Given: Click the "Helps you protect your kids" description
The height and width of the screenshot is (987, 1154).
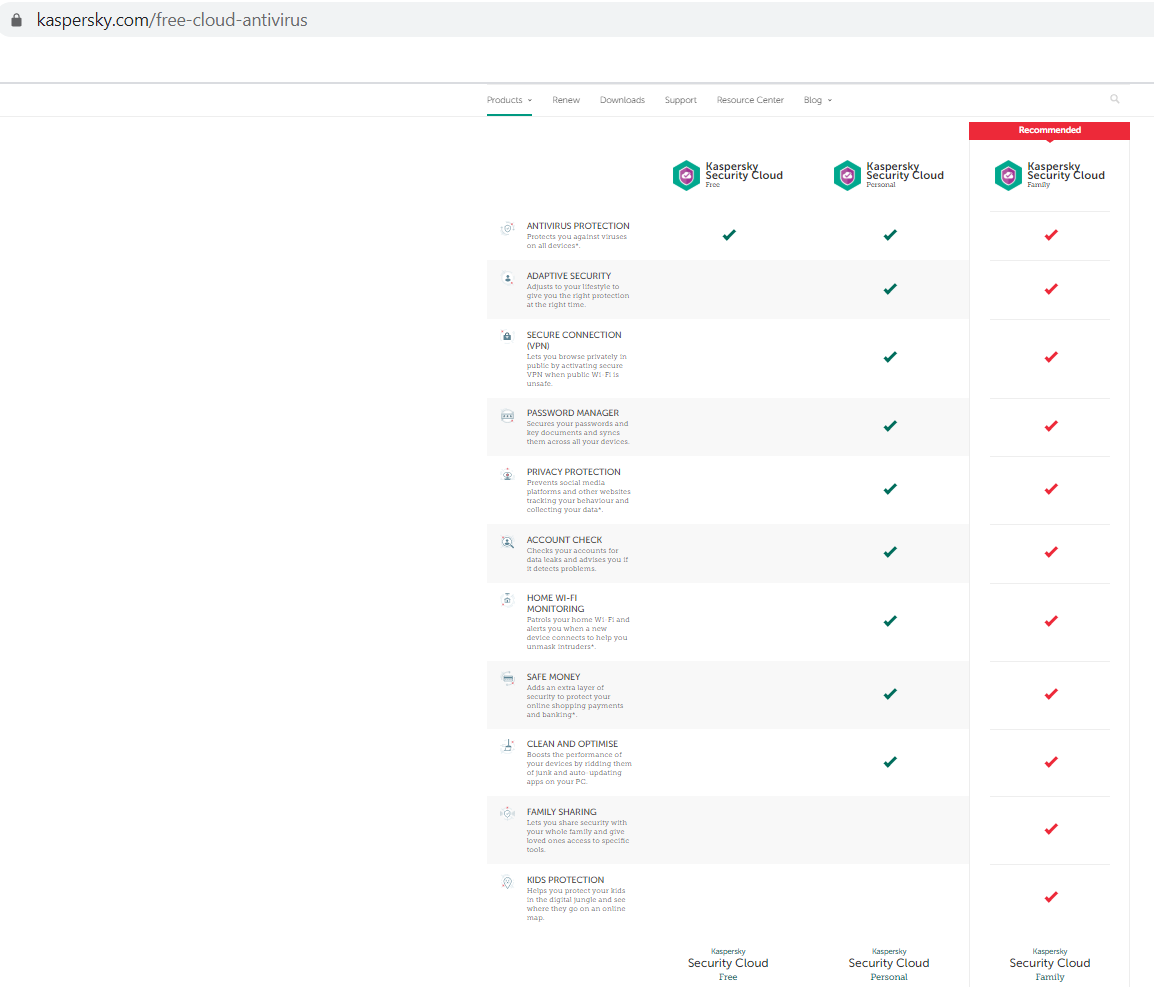Looking at the screenshot, I should click(x=576, y=904).
